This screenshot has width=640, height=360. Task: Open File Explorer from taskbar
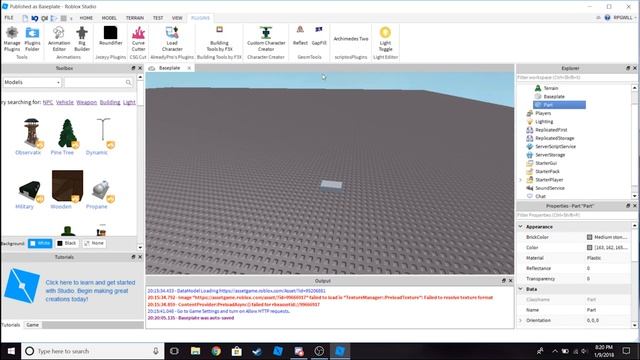(x=195, y=351)
